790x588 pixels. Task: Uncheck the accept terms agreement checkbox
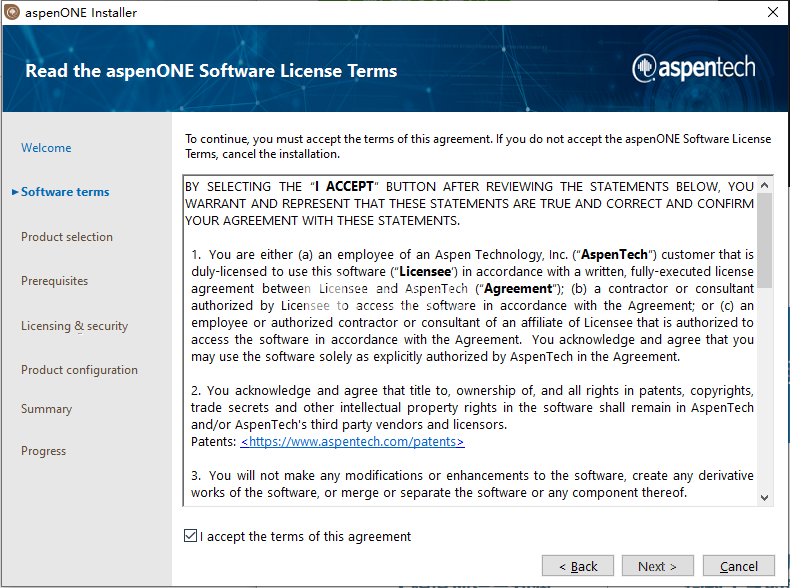(x=190, y=536)
